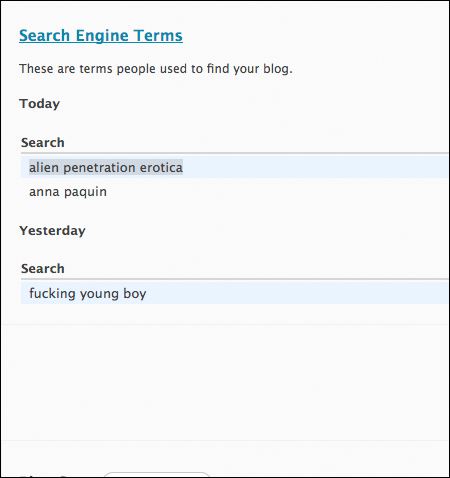Image resolution: width=450 pixels, height=478 pixels.
Task: Click the word 'blog' in the description
Action: [x=277, y=69]
